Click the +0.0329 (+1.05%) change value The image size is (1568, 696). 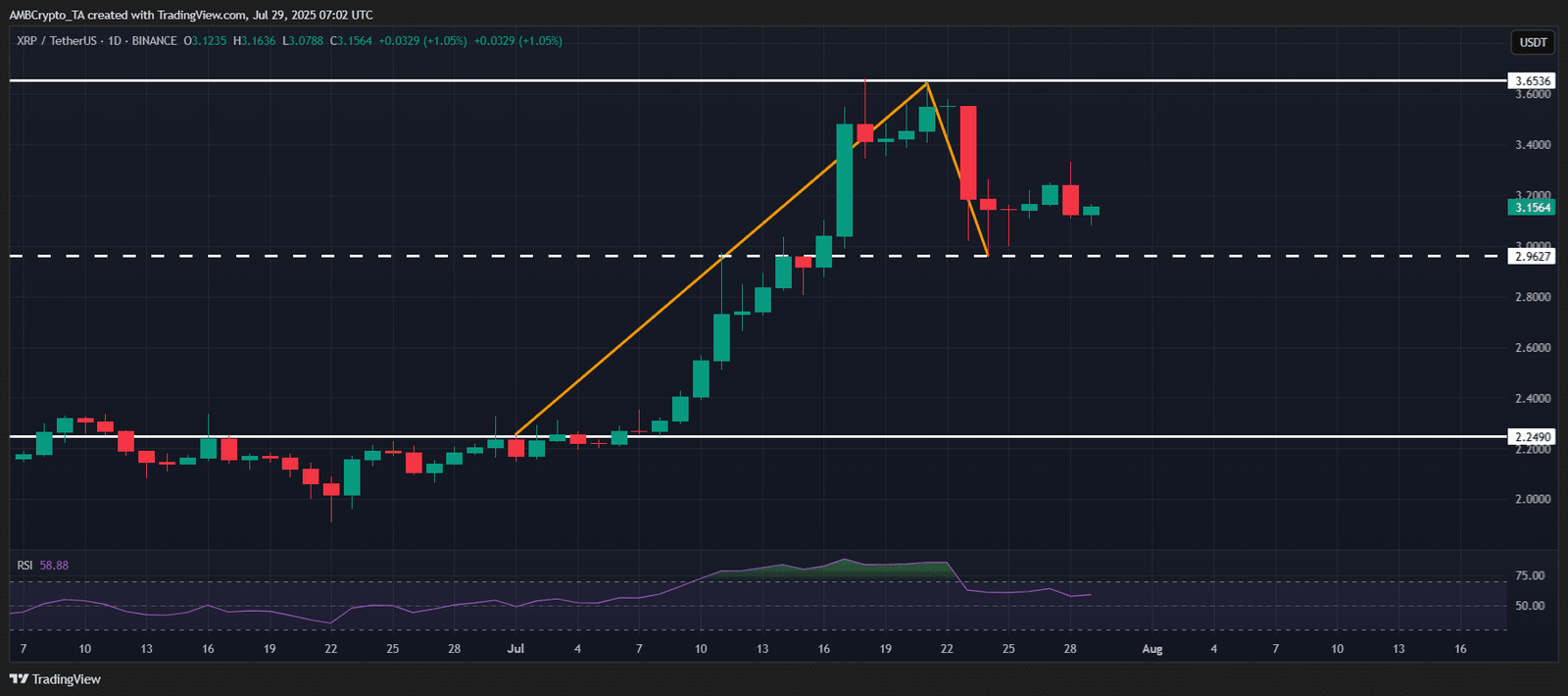point(421,41)
